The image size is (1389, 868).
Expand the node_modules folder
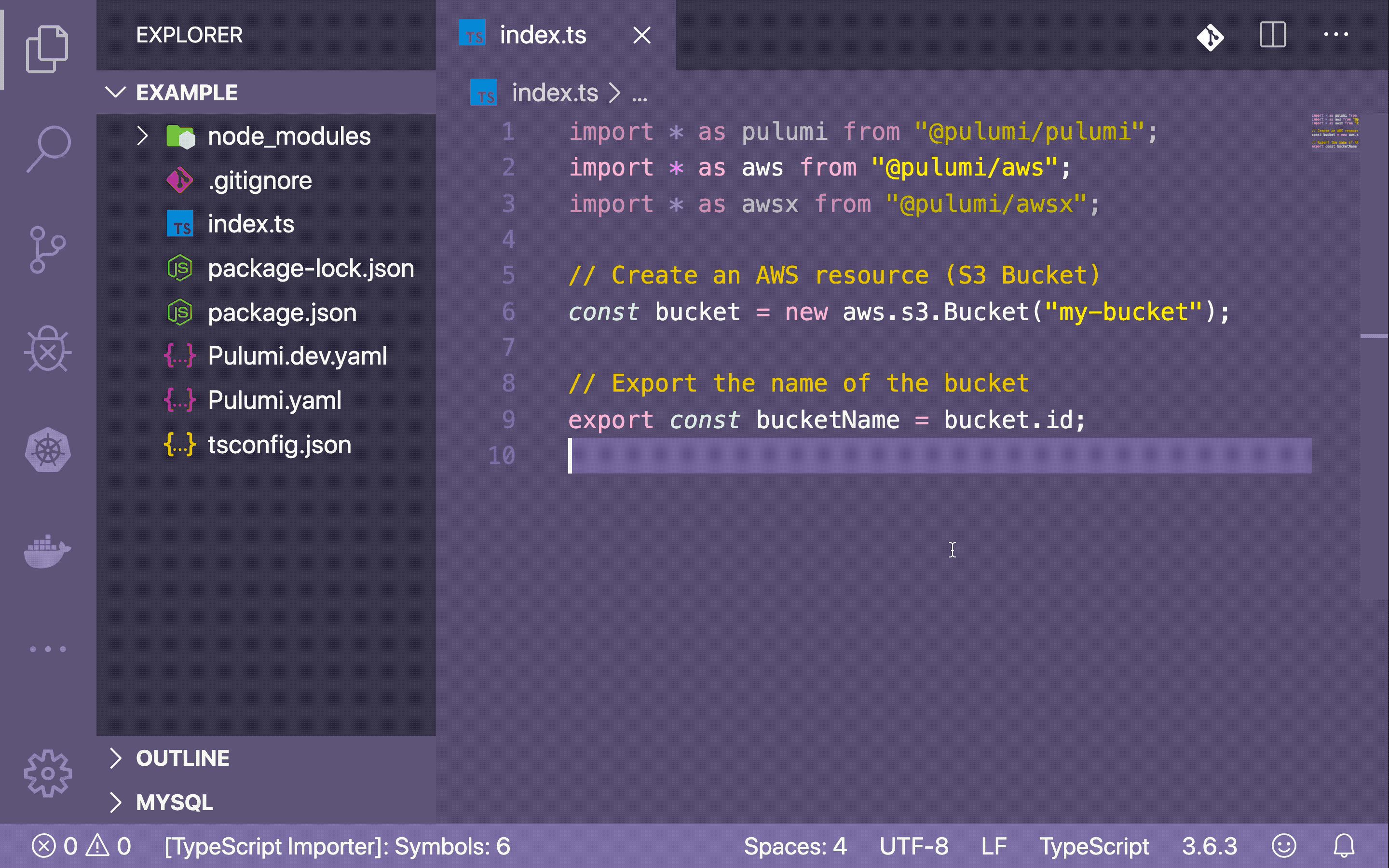pos(142,136)
